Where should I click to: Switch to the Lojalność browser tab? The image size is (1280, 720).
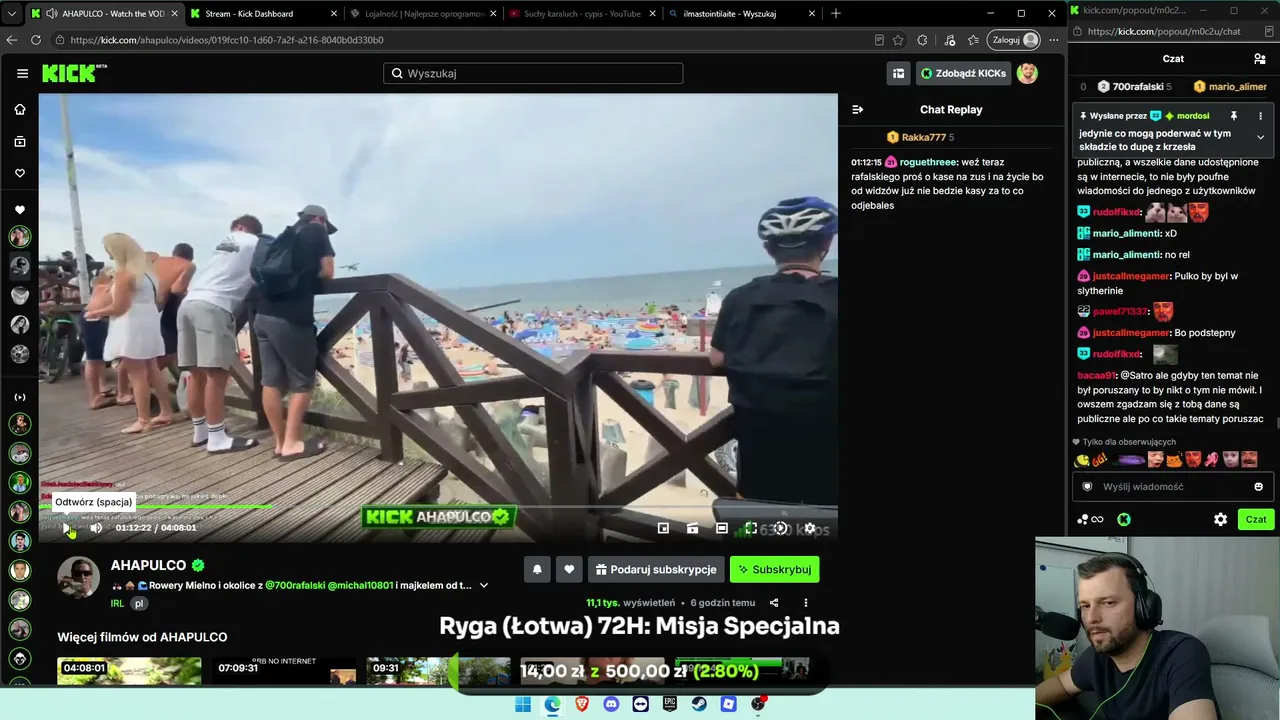coord(424,14)
